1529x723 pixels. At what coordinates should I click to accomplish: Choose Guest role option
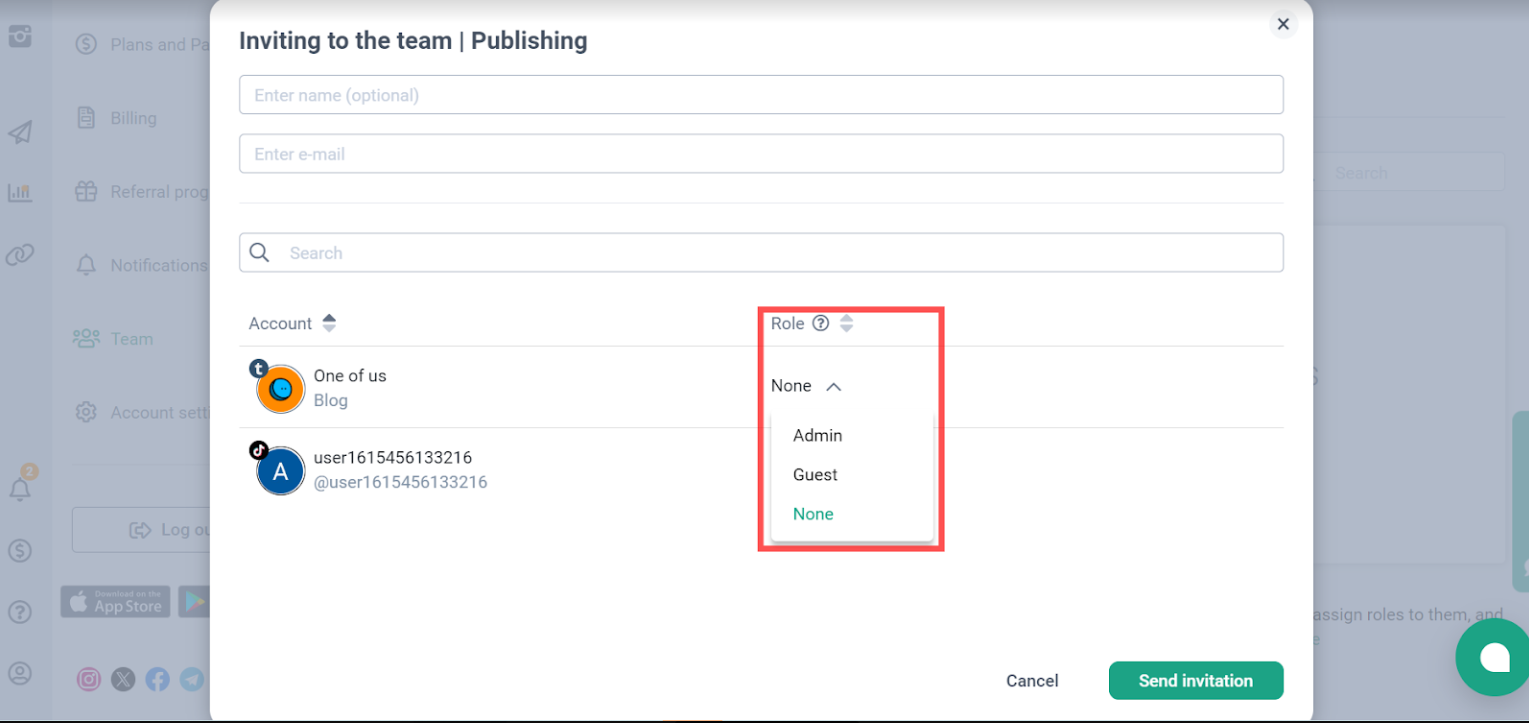tap(815, 475)
